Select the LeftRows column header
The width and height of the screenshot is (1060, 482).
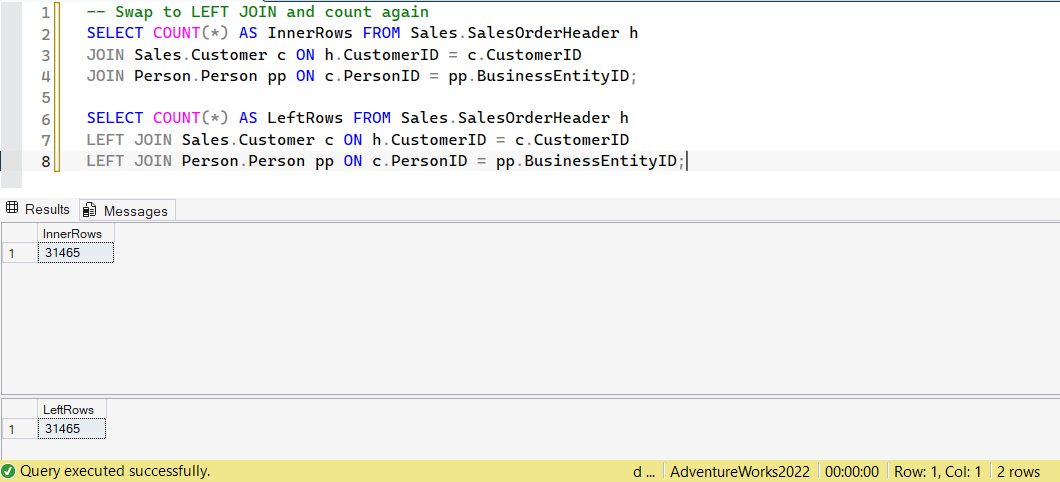pyautogui.click(x=72, y=409)
